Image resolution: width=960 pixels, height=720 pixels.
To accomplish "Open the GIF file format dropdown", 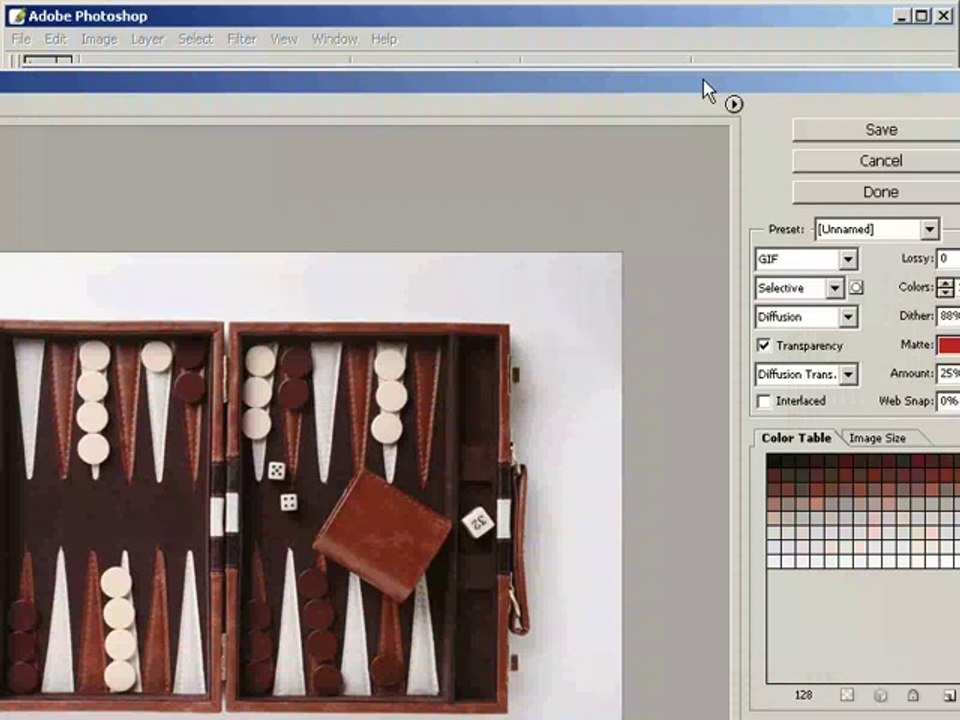I will 848,259.
